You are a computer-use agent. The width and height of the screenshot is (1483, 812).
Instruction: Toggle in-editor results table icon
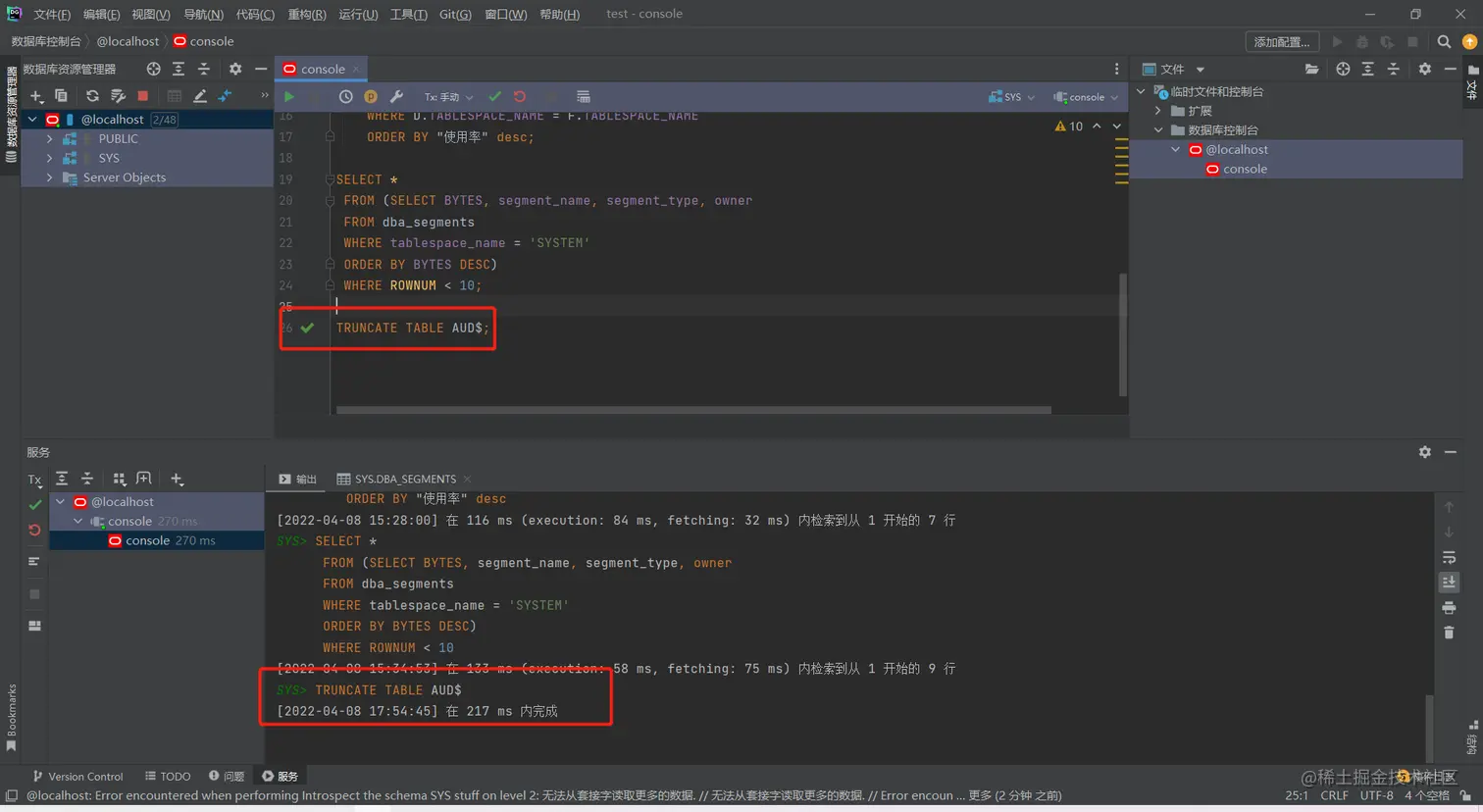pyautogui.click(x=584, y=97)
